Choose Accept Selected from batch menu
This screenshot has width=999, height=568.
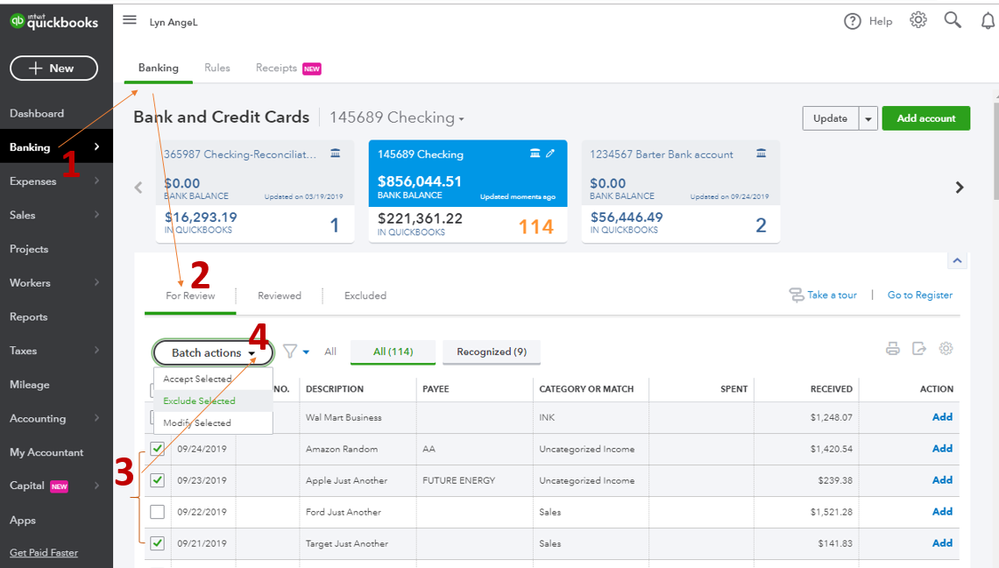click(213, 379)
